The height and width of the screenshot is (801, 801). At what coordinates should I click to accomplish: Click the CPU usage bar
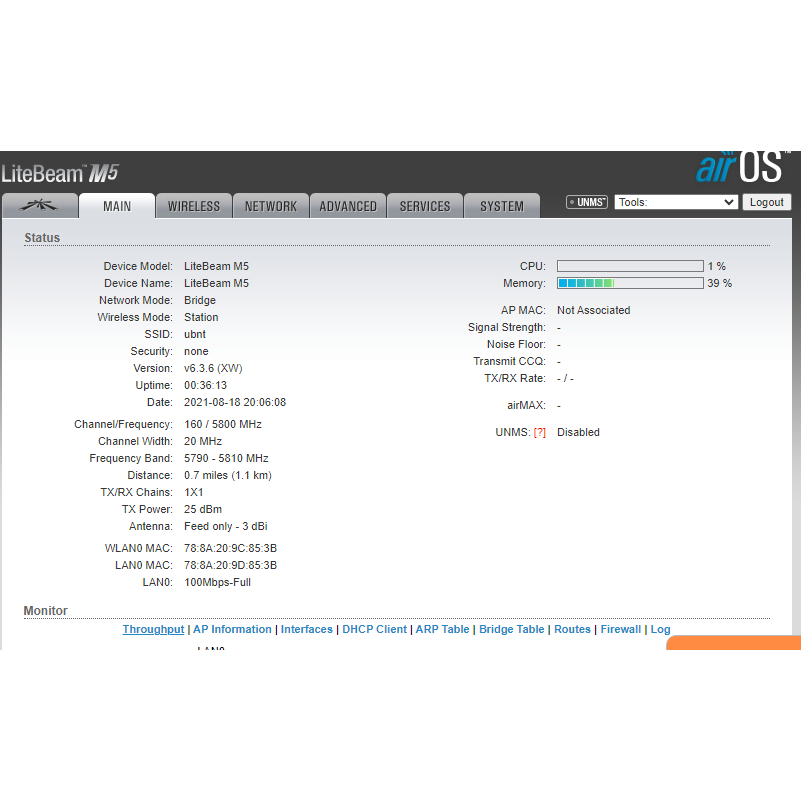coord(630,266)
